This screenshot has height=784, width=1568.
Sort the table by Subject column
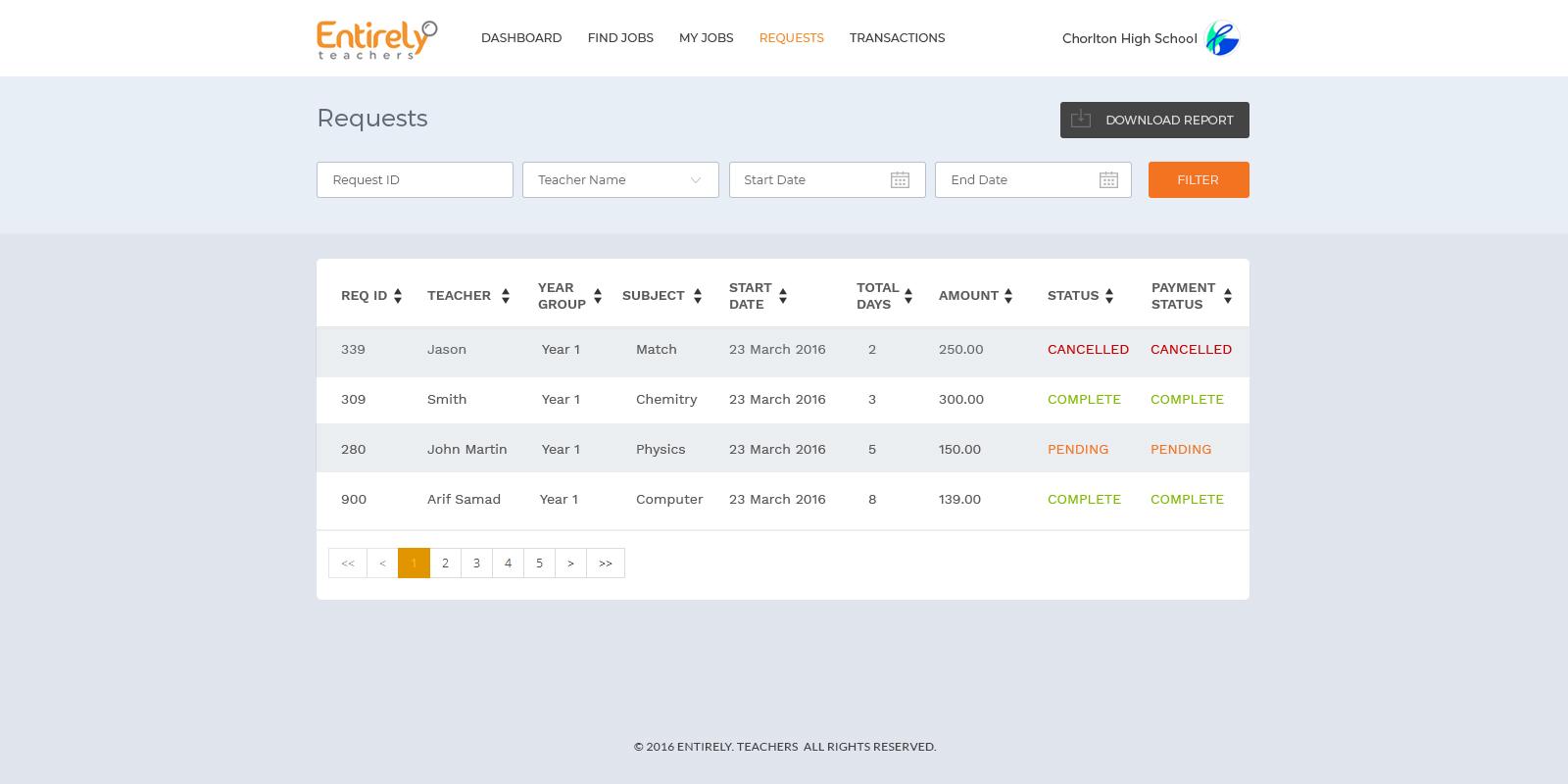pos(698,296)
